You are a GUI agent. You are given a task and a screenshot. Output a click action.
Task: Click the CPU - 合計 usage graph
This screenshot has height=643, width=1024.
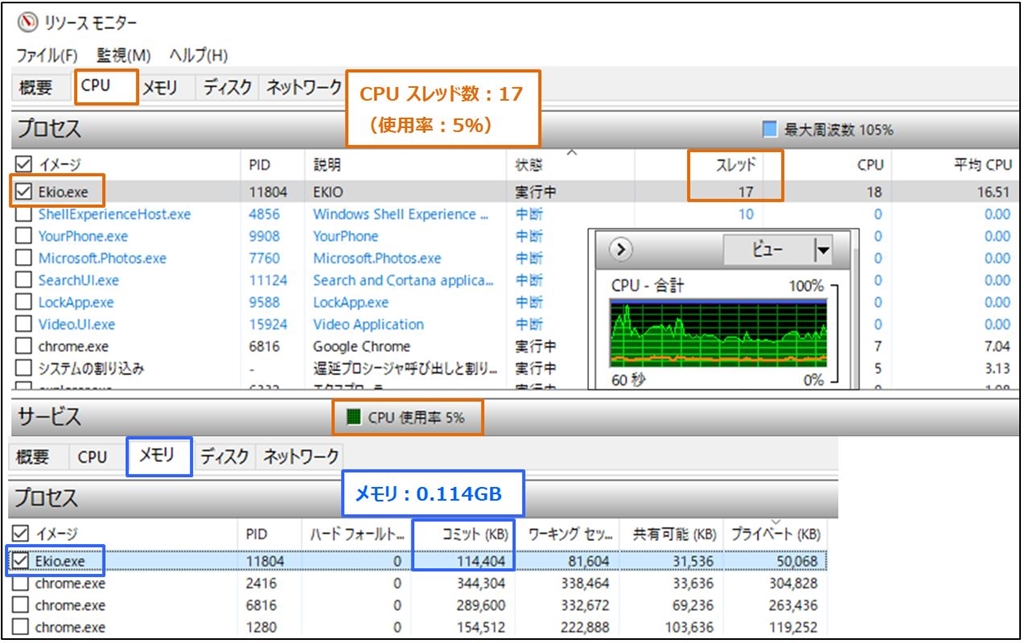[x=718, y=333]
